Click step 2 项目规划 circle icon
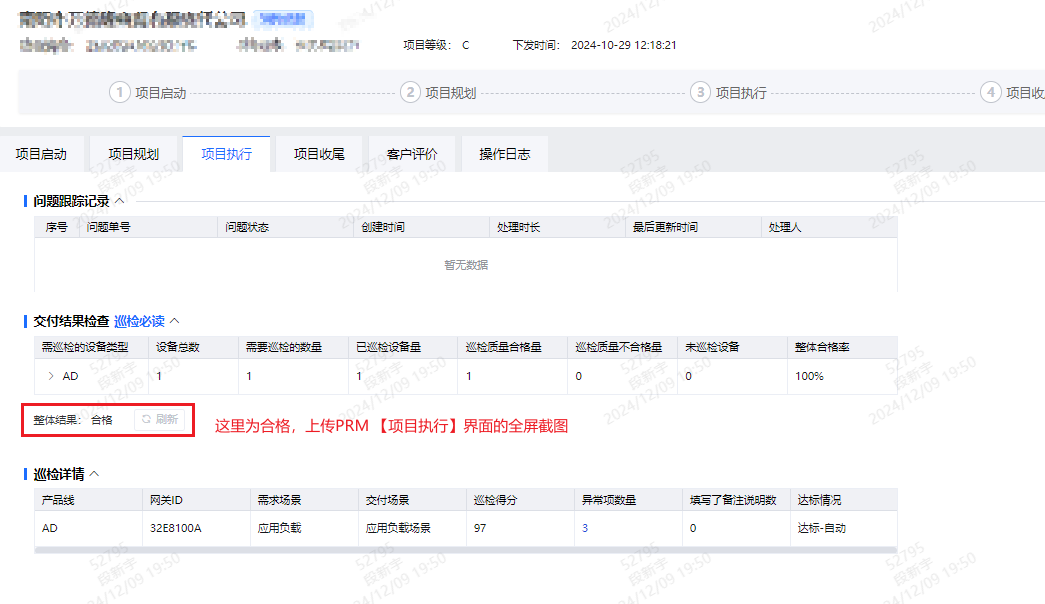 tap(410, 92)
